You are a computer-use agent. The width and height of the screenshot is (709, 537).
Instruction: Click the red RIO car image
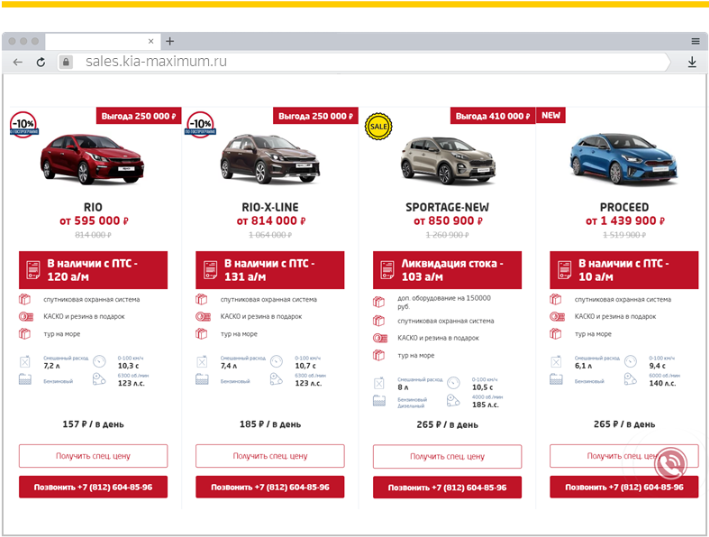(92, 159)
